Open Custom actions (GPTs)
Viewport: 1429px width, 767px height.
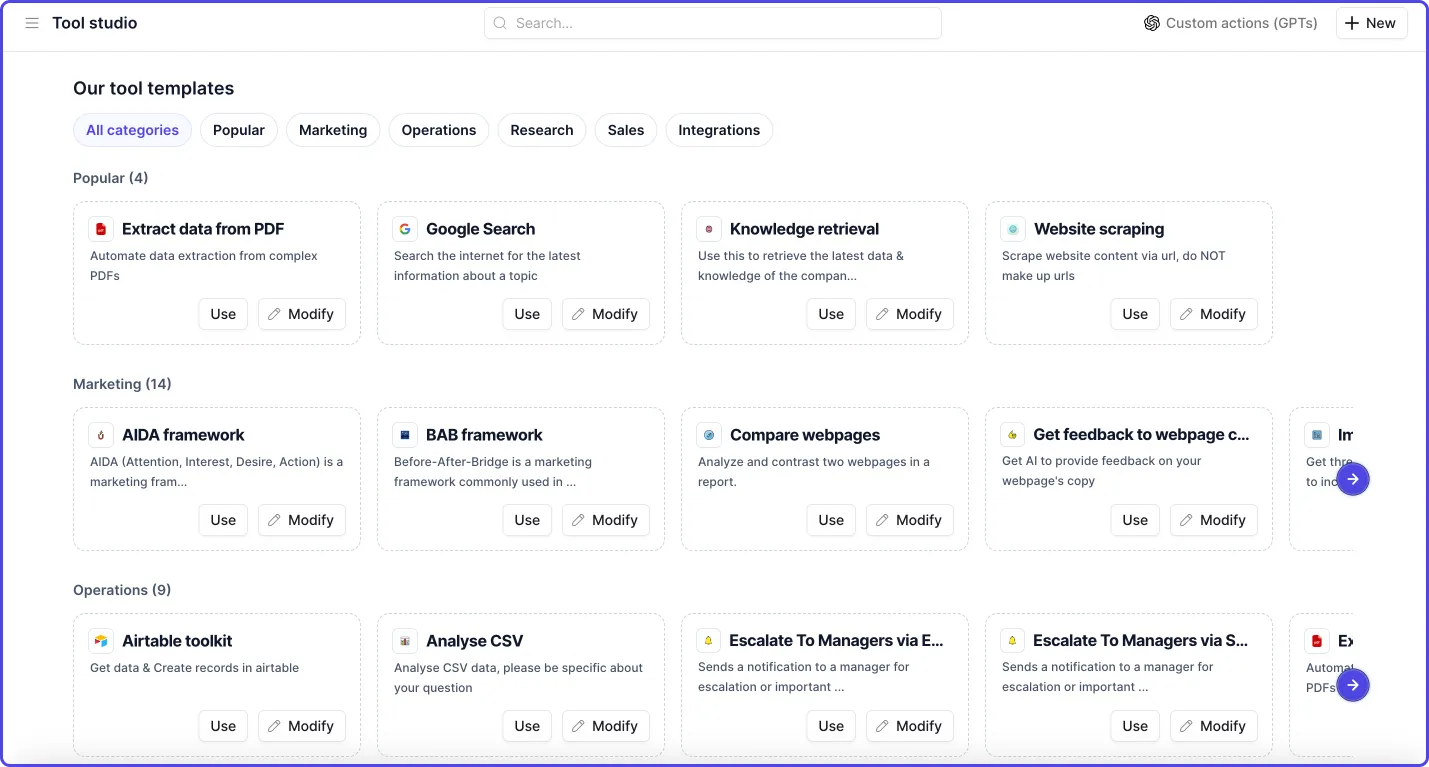tap(1231, 23)
